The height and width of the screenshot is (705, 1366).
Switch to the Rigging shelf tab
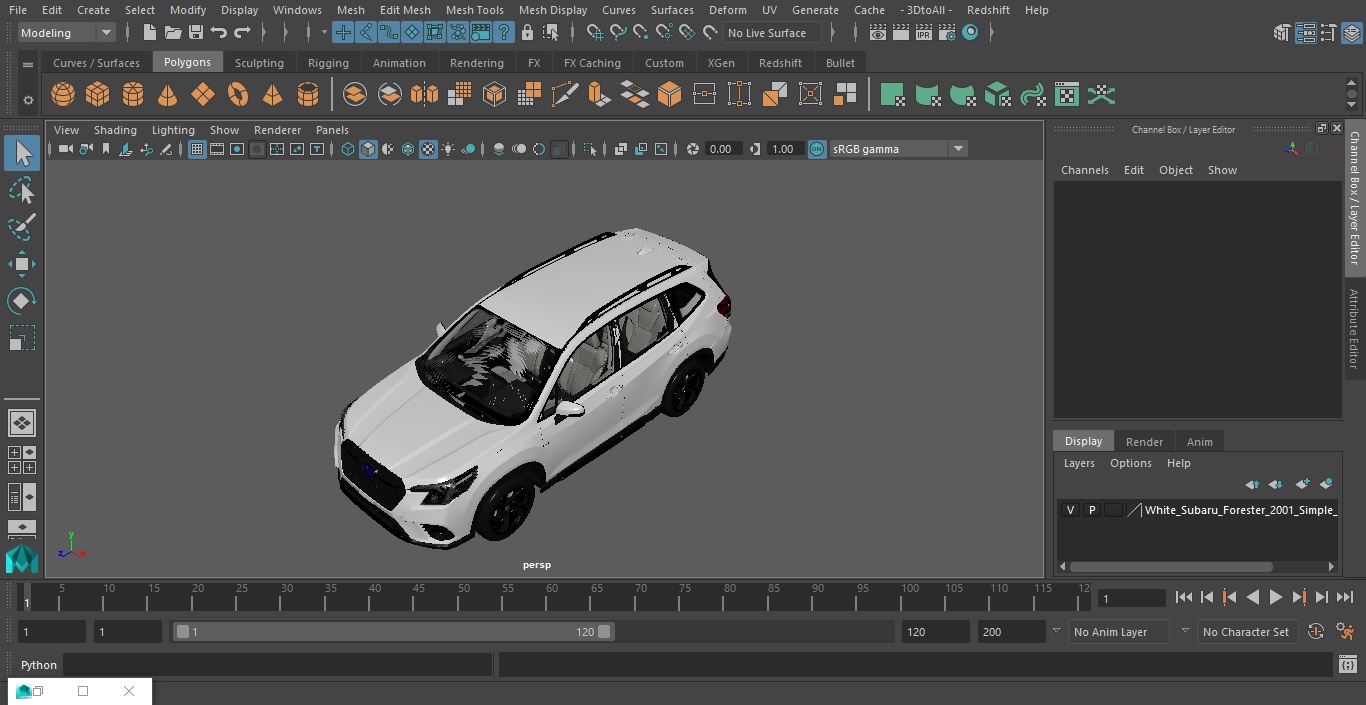tap(328, 63)
